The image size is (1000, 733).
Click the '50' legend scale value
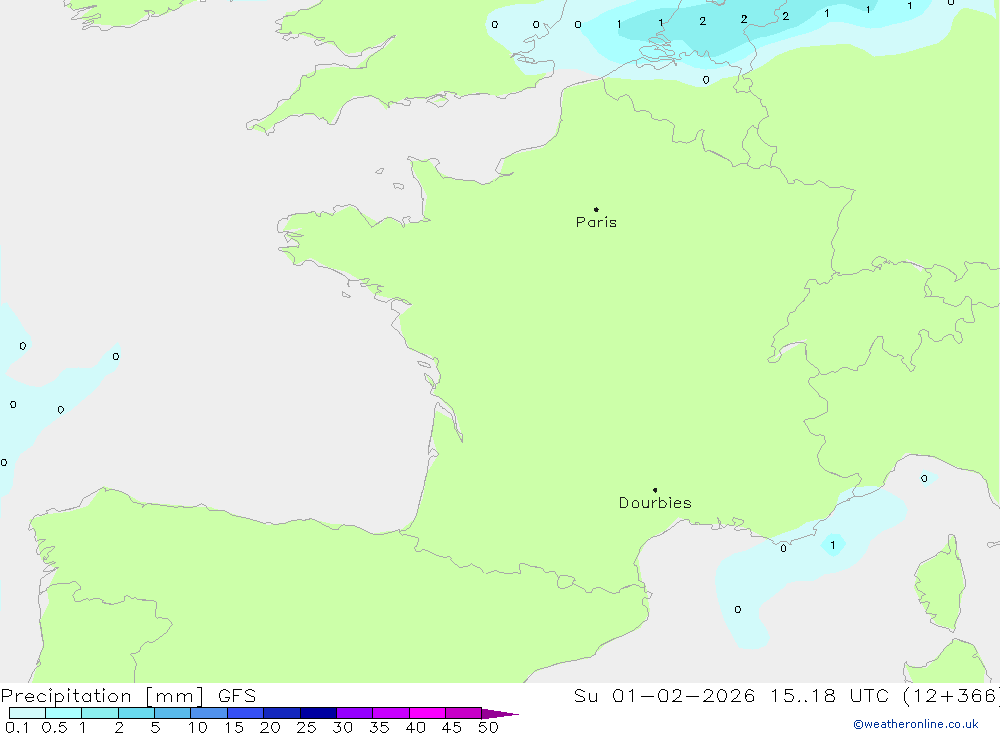coord(488,727)
